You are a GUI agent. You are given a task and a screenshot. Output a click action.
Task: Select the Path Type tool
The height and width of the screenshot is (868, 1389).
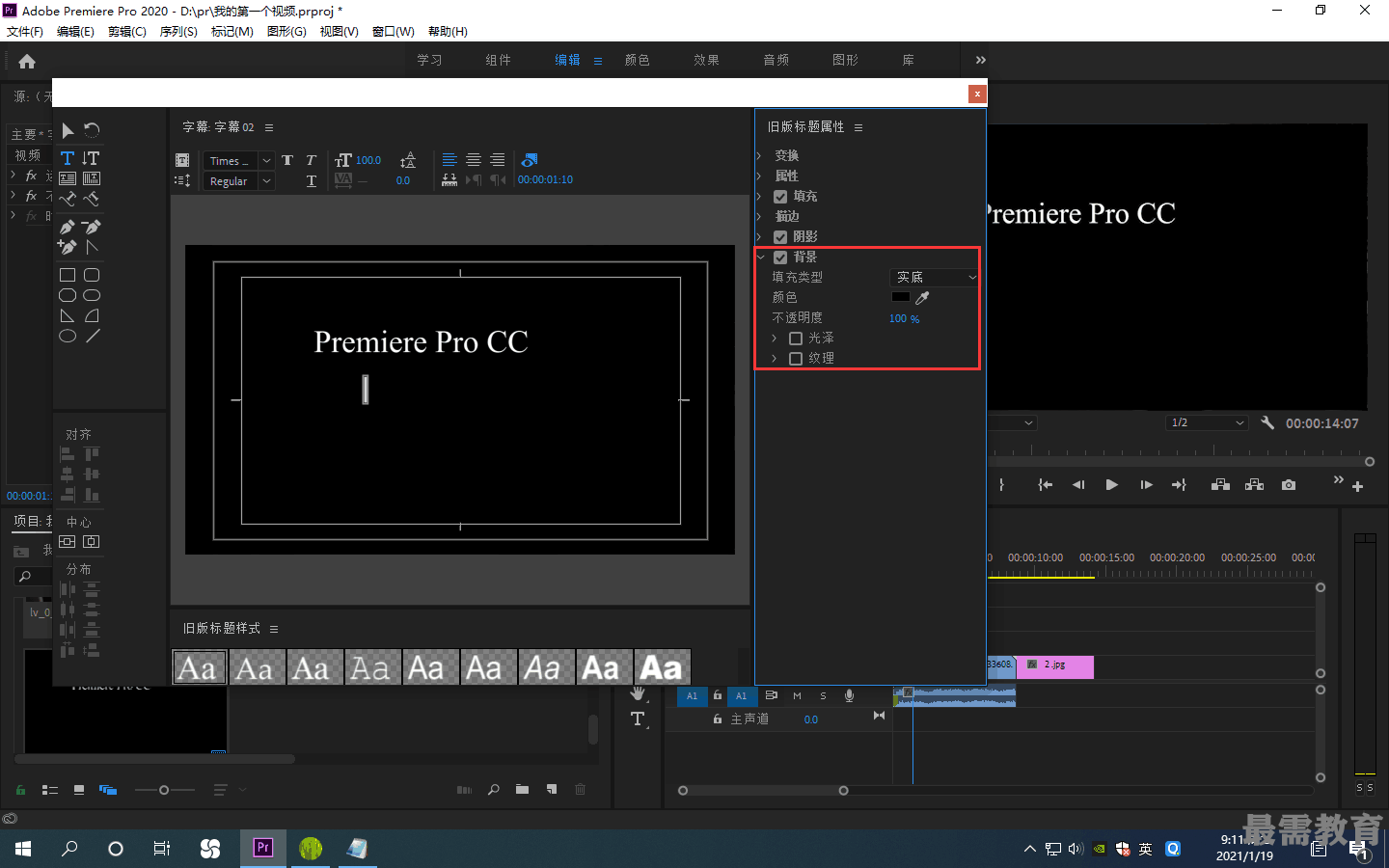tap(68, 199)
